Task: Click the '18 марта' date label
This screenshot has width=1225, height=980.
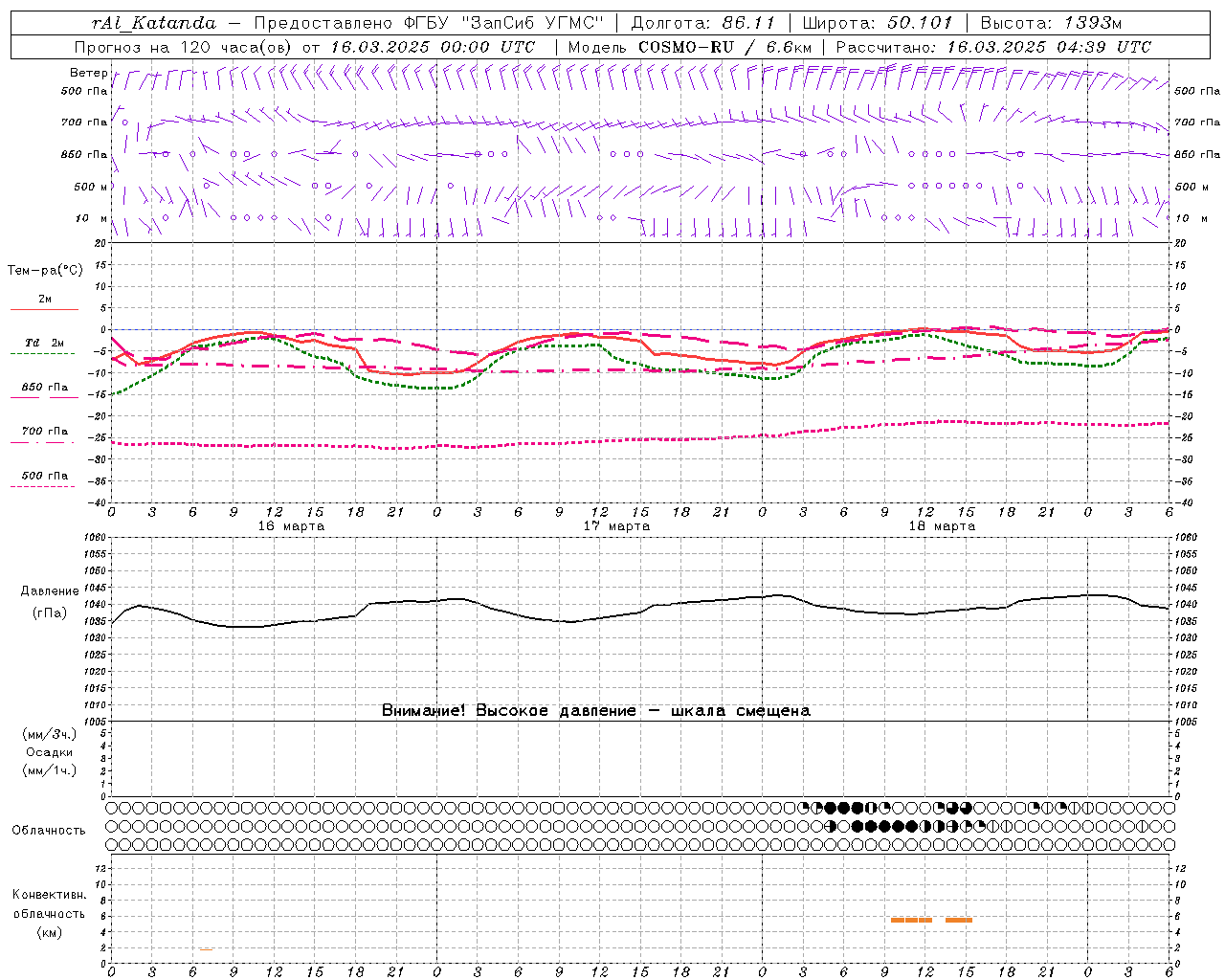Action: click(942, 526)
